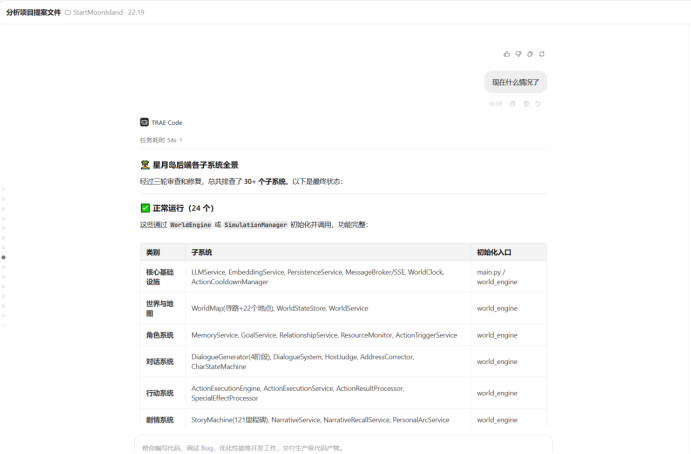Click the cell starting with ActionExecutionEngine
Viewport: 691px width, 454px height.
point(327,393)
